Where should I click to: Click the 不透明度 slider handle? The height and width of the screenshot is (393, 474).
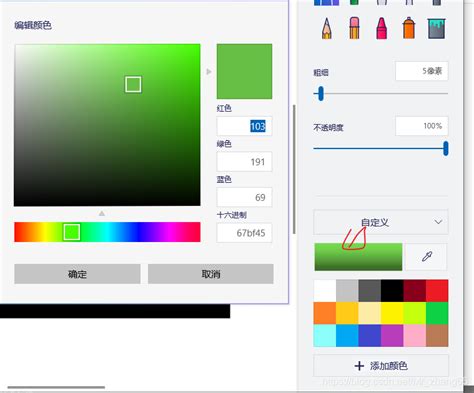click(x=446, y=148)
